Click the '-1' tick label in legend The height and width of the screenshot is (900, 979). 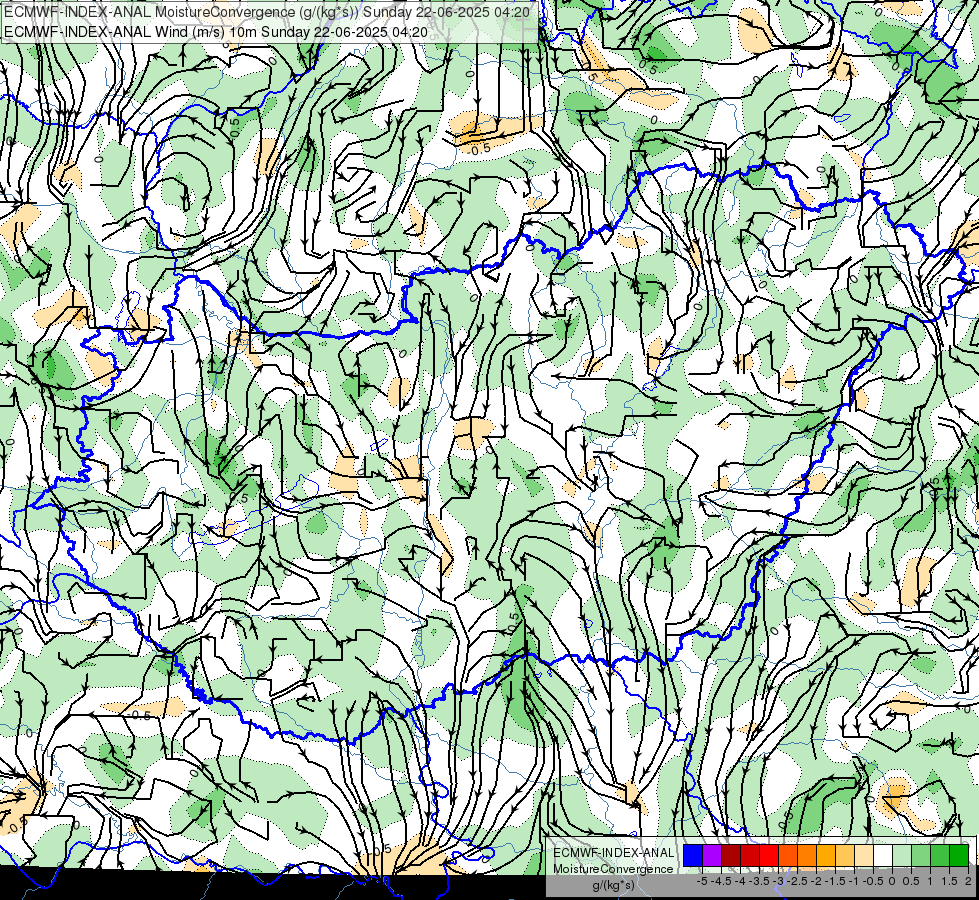tap(855, 881)
